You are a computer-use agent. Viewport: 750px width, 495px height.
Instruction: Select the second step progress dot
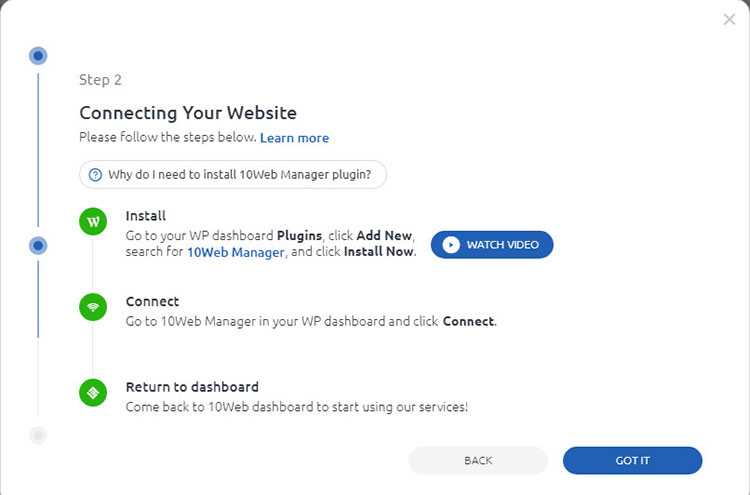coord(38,245)
